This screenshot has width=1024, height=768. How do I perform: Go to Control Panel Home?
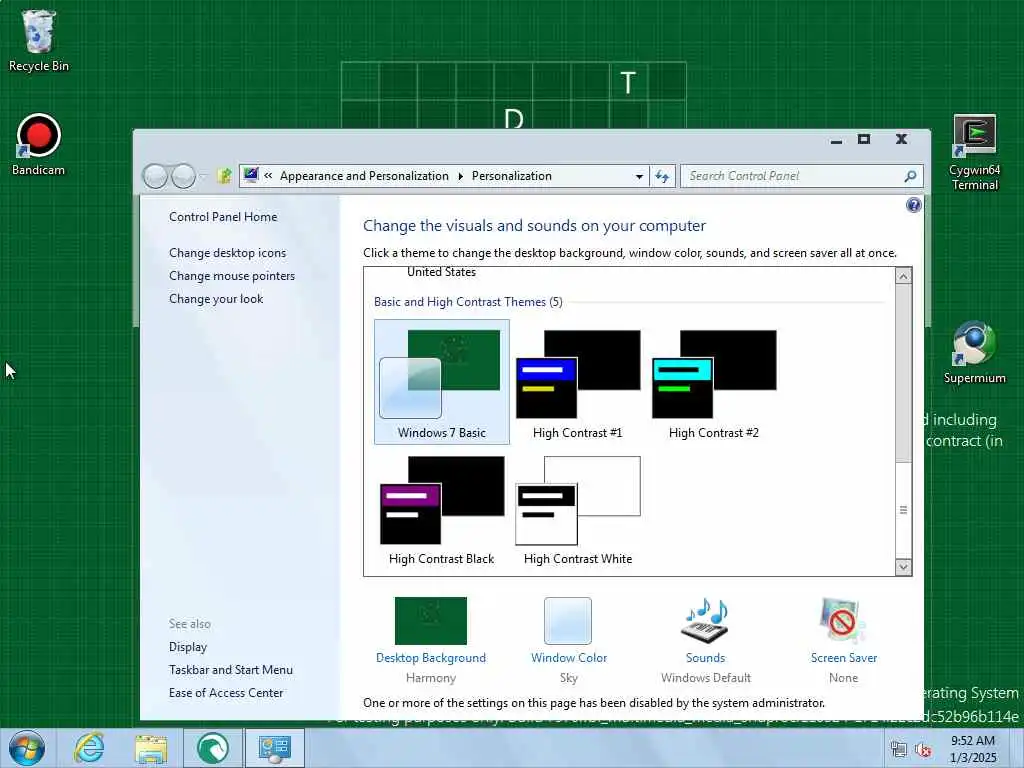coord(223,217)
